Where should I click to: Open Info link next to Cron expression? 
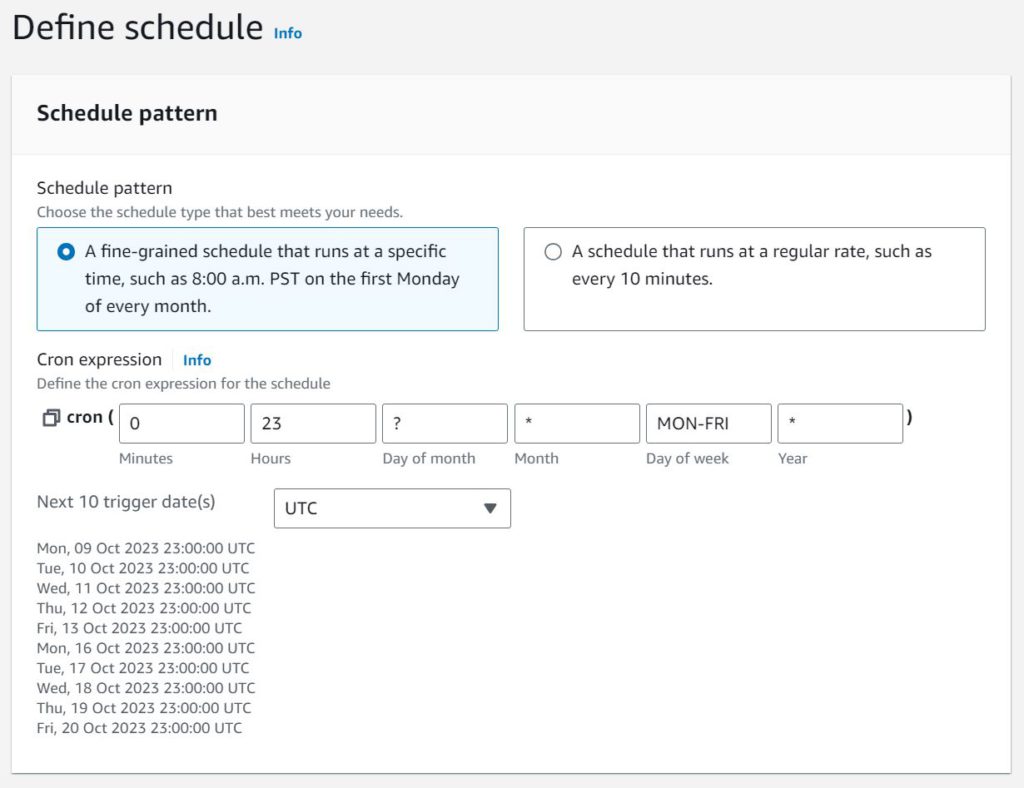pyautogui.click(x=197, y=360)
